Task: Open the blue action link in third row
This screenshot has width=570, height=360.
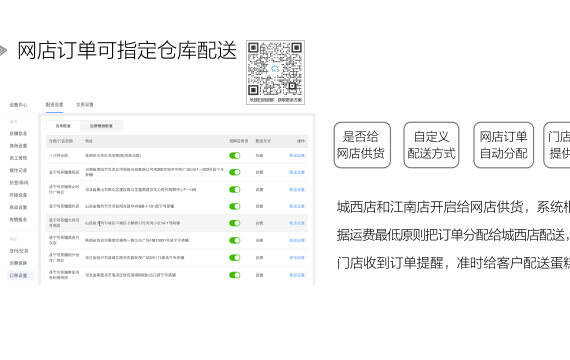Action: pos(297,189)
